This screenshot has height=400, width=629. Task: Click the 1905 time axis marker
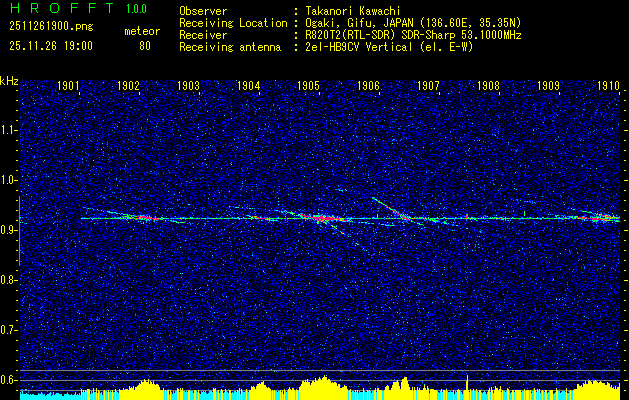pos(308,85)
